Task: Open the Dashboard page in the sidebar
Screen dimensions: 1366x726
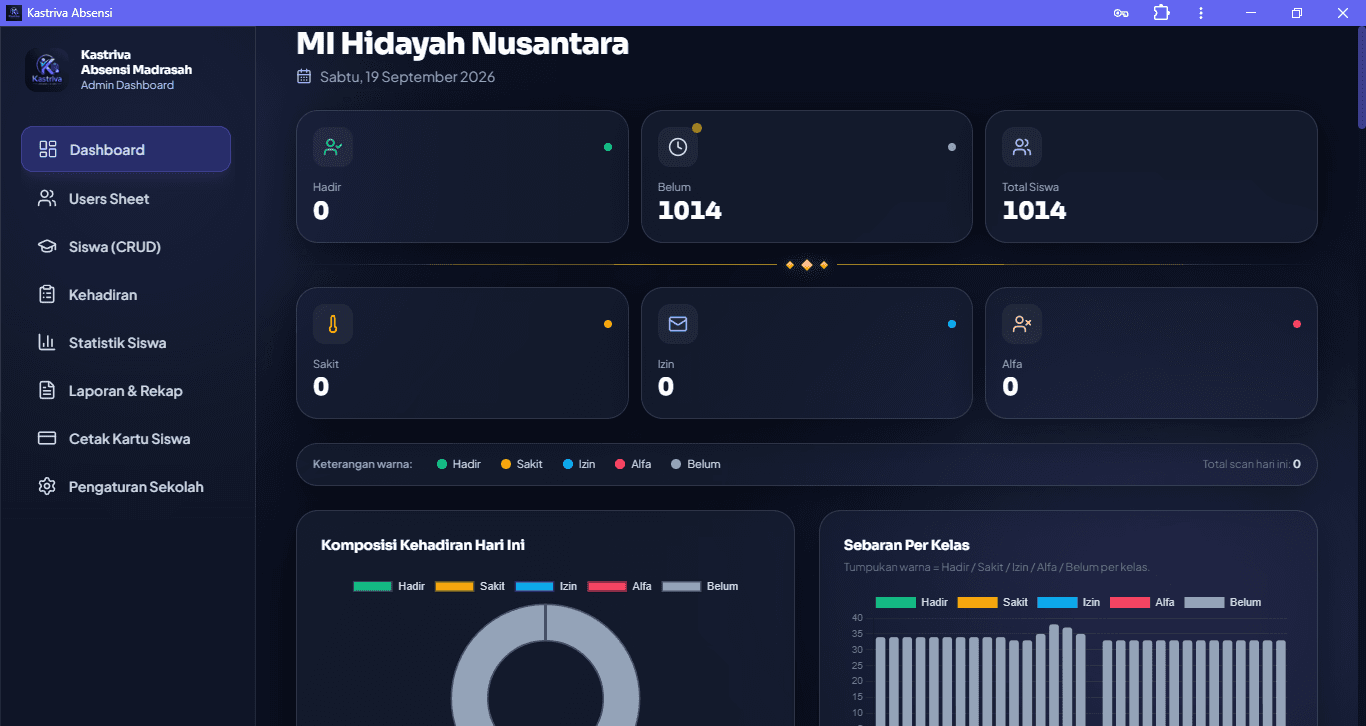Action: (126, 149)
